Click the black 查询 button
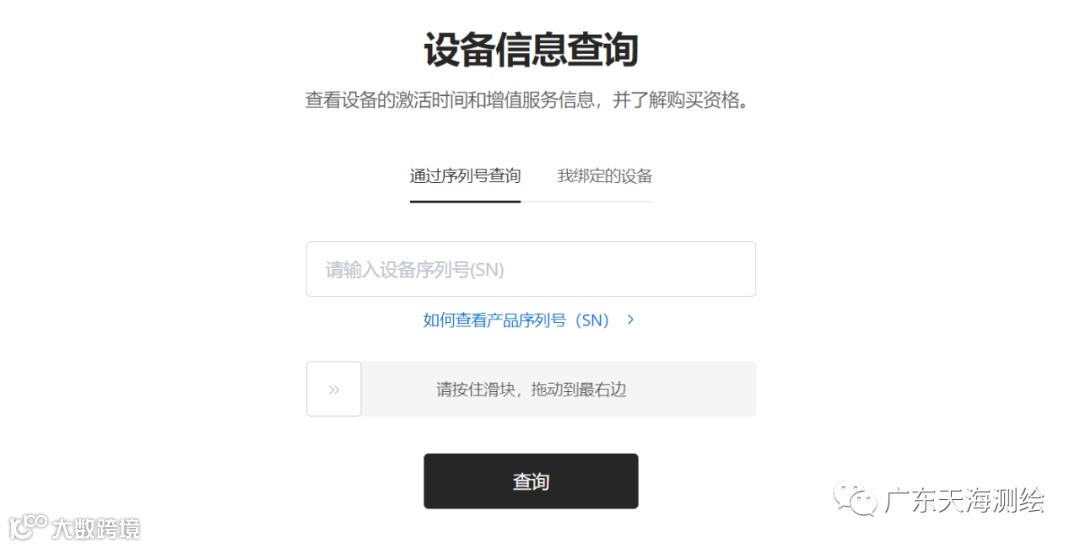This screenshot has width=1080, height=548. [530, 481]
